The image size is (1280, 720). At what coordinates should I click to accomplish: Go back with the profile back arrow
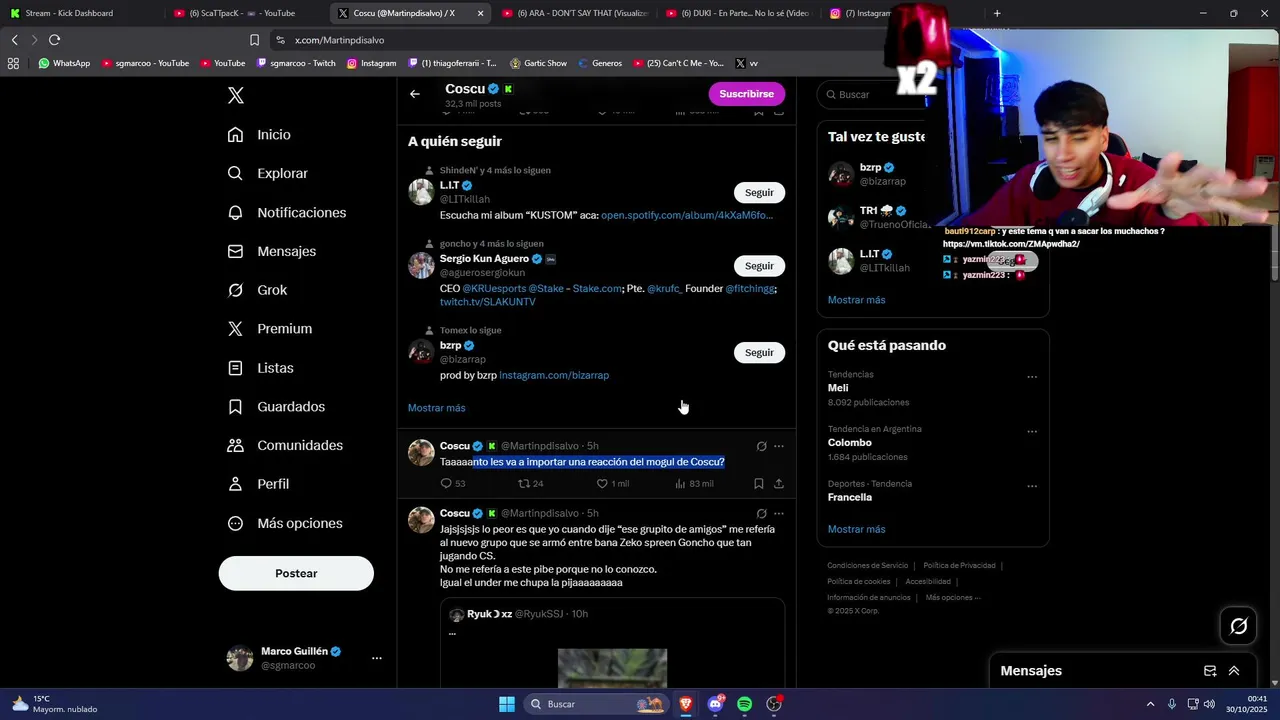pyautogui.click(x=415, y=94)
